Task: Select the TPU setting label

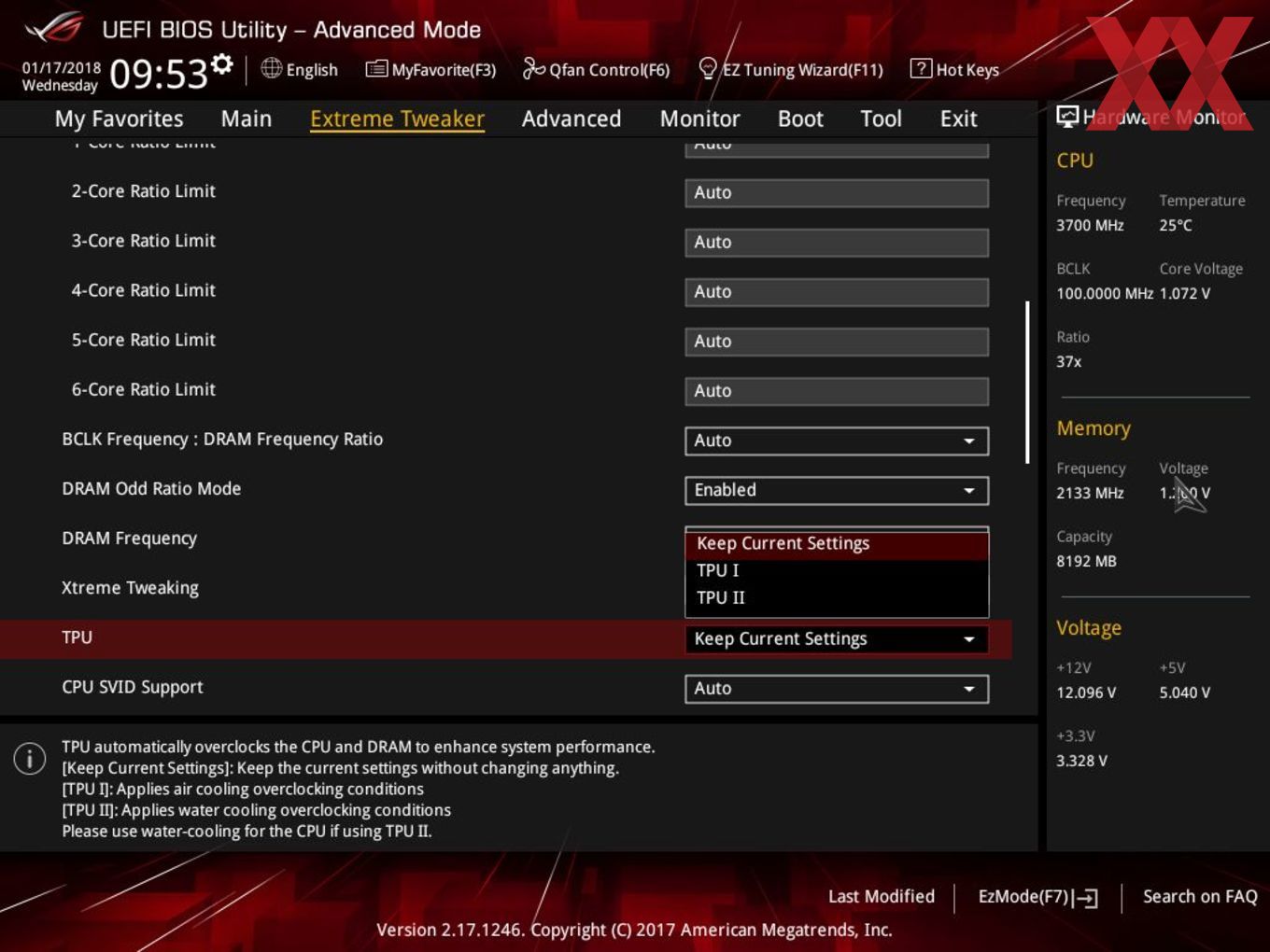Action: click(77, 637)
